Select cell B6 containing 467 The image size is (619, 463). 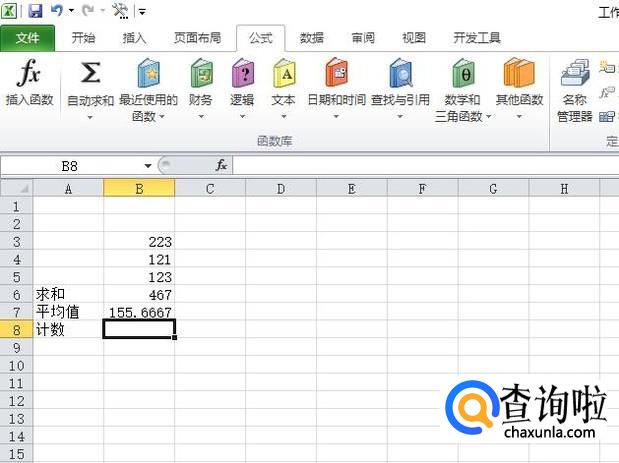139,295
